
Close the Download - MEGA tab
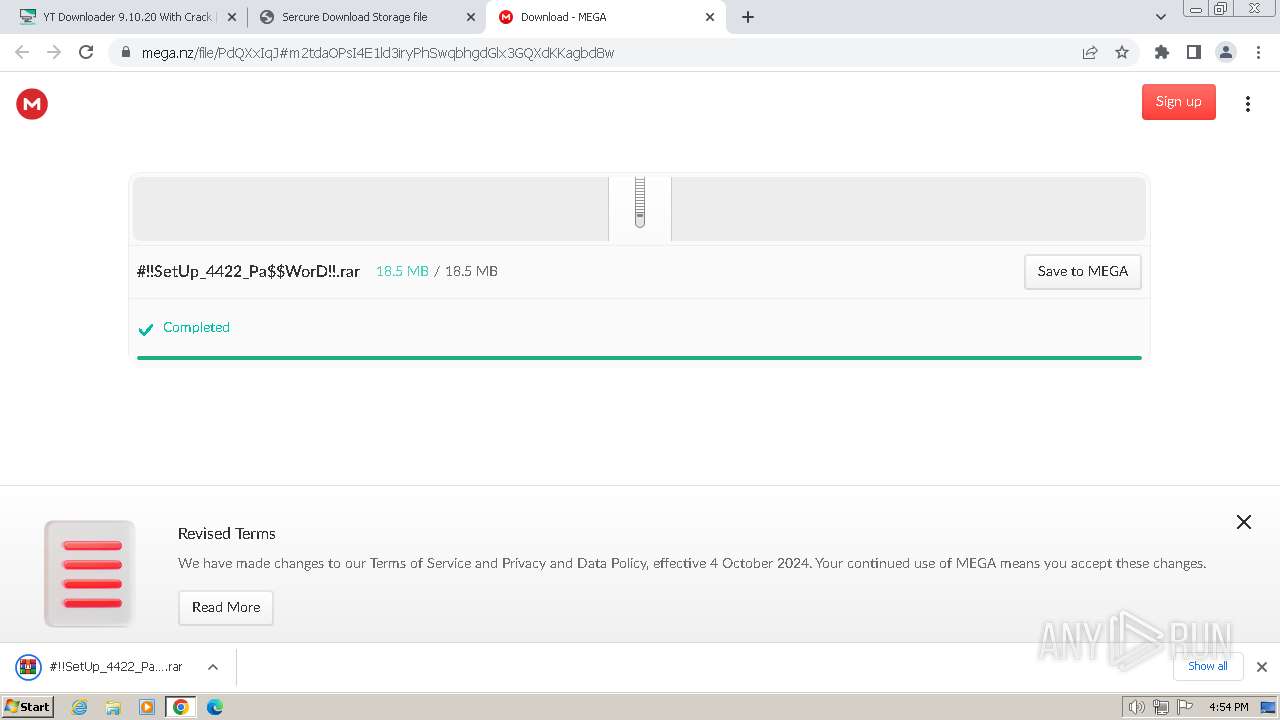710,17
